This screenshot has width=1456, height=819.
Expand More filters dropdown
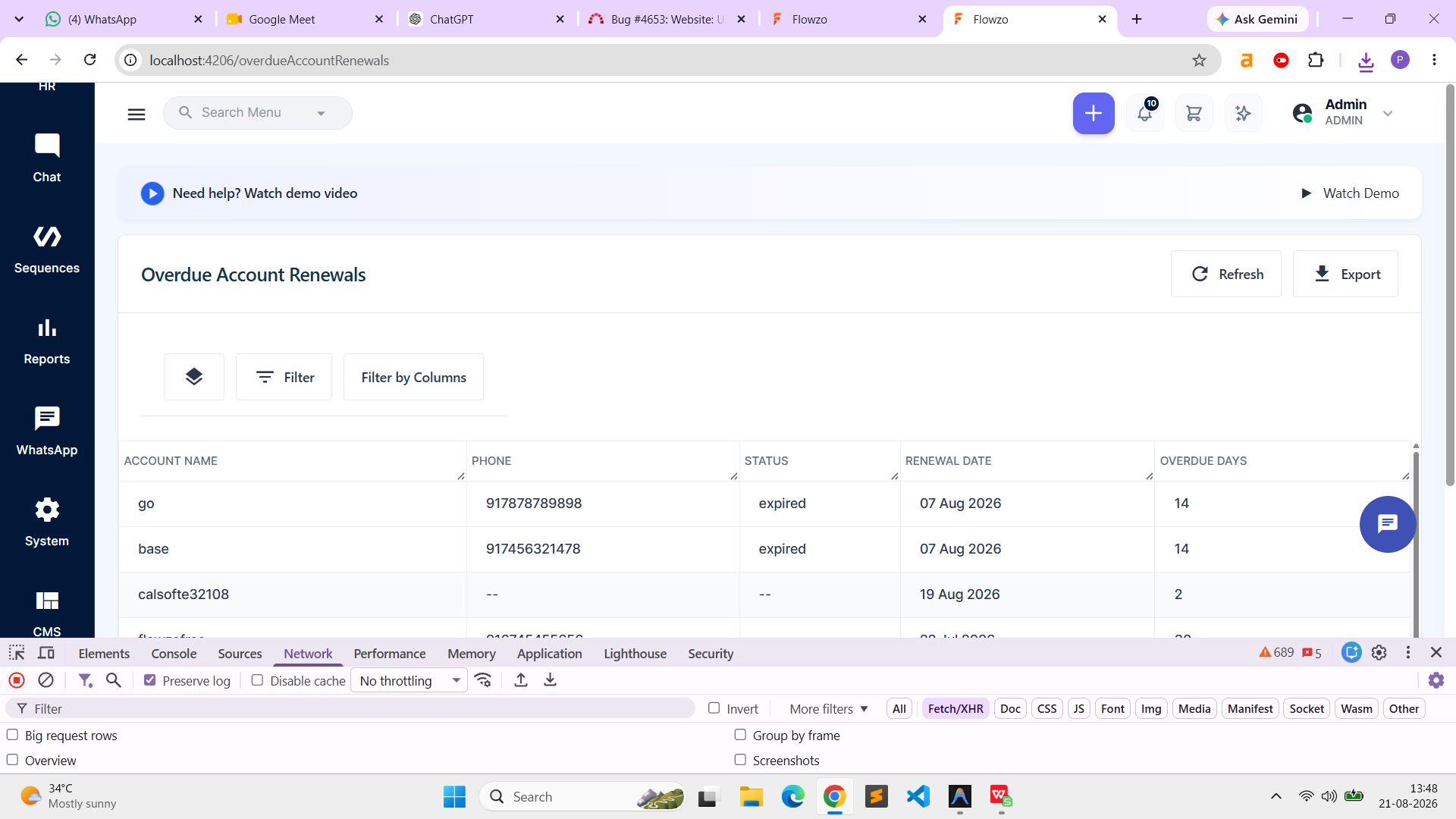pyautogui.click(x=828, y=708)
